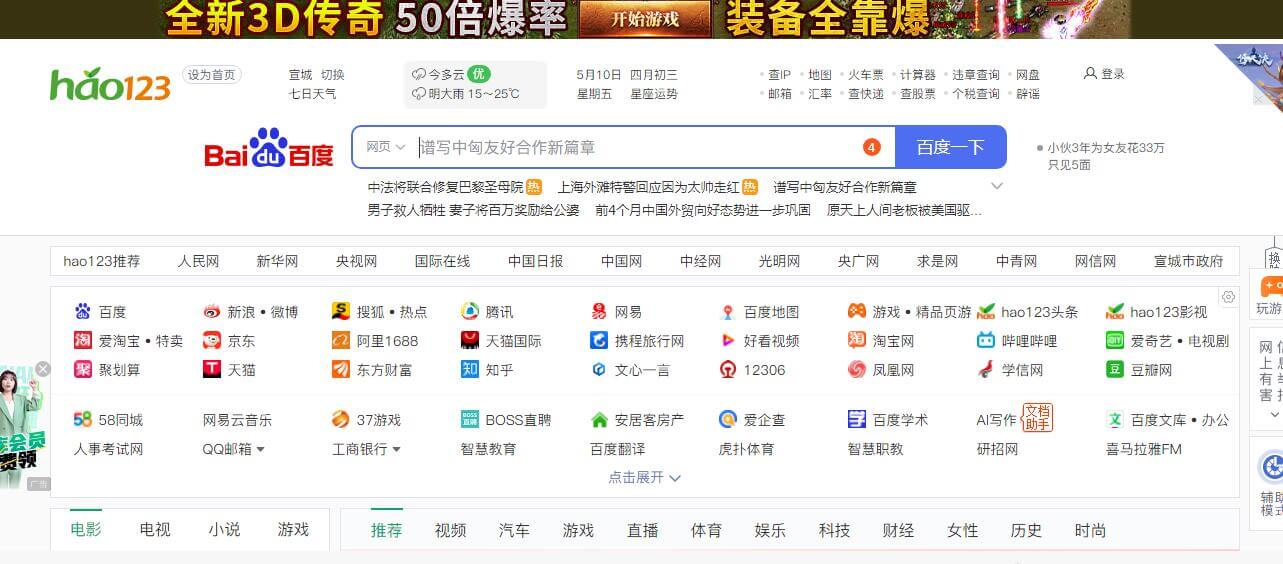Open the 人民网 link
1283x564 pixels.
coord(198,261)
